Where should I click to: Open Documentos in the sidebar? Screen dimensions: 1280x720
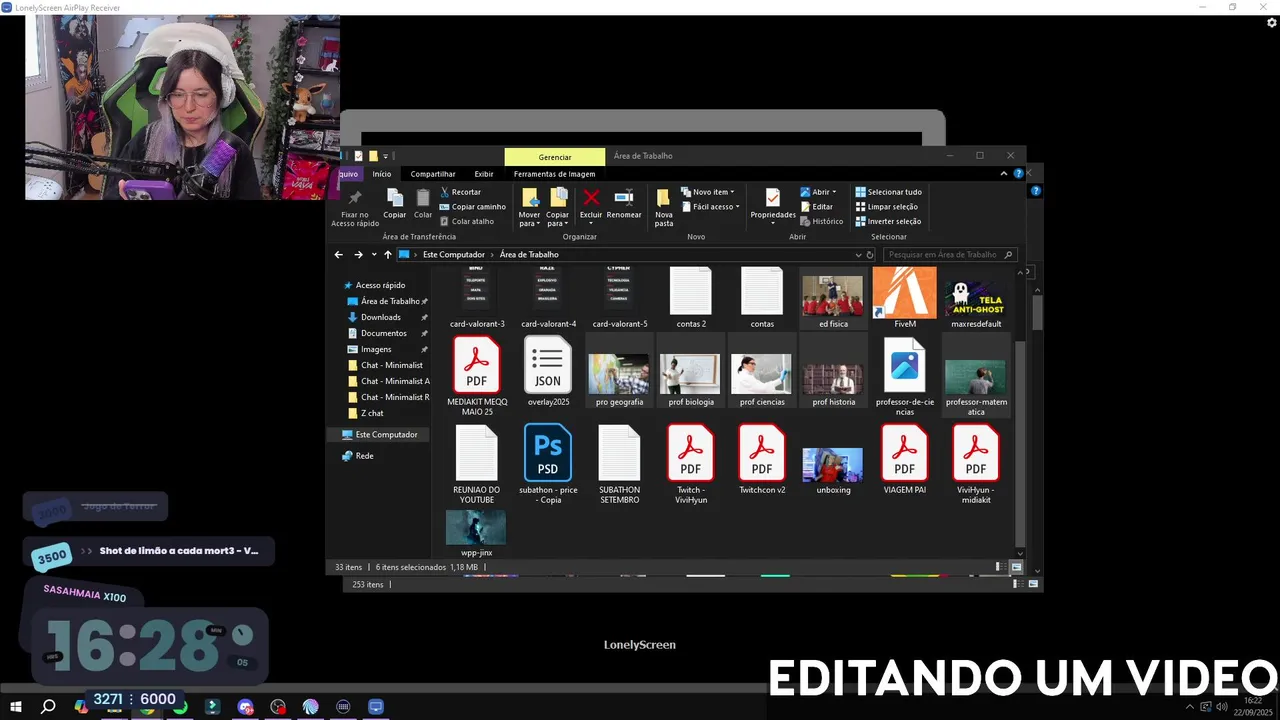[x=383, y=333]
